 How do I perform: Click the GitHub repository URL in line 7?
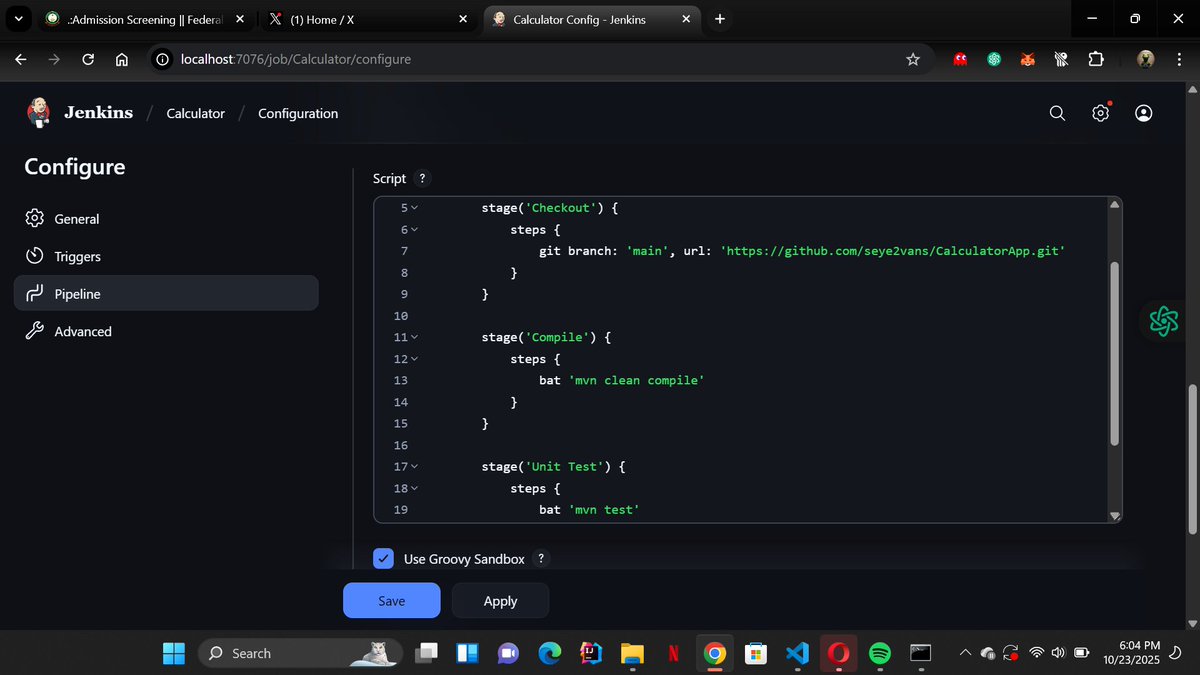tap(892, 251)
